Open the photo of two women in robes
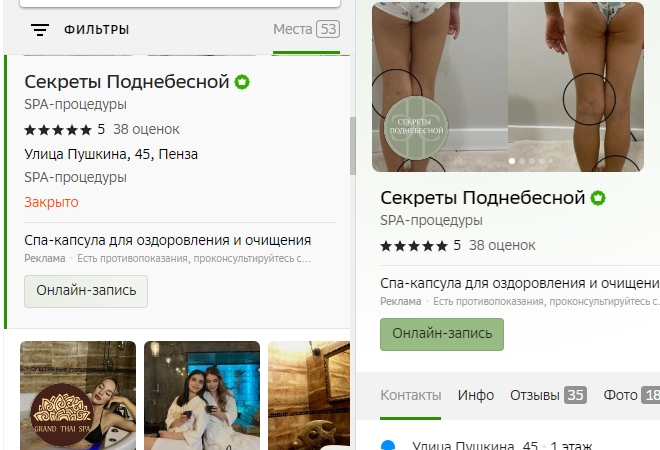The image size is (660, 450). point(201,395)
